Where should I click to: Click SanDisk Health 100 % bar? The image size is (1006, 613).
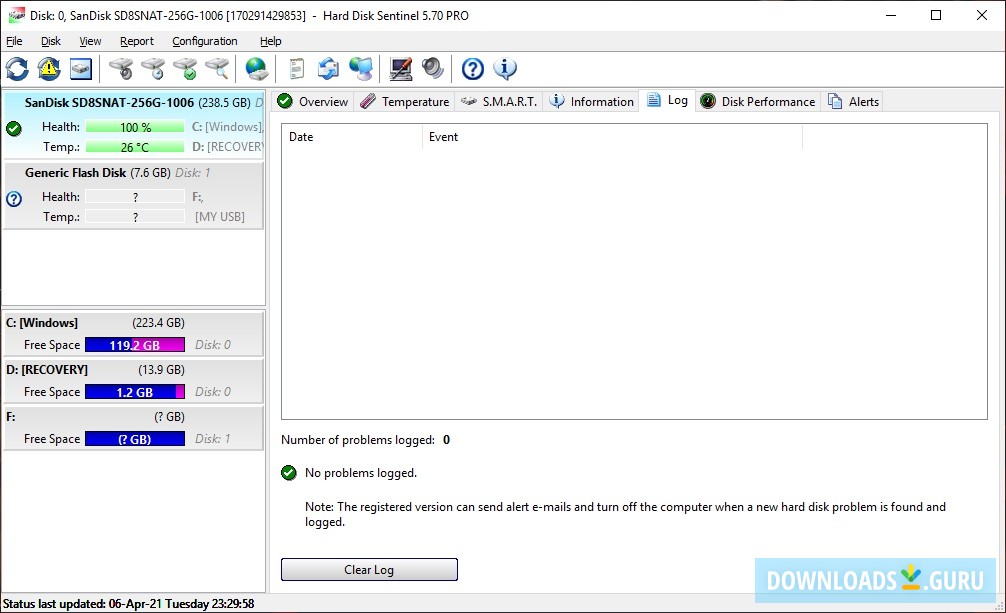pos(135,127)
